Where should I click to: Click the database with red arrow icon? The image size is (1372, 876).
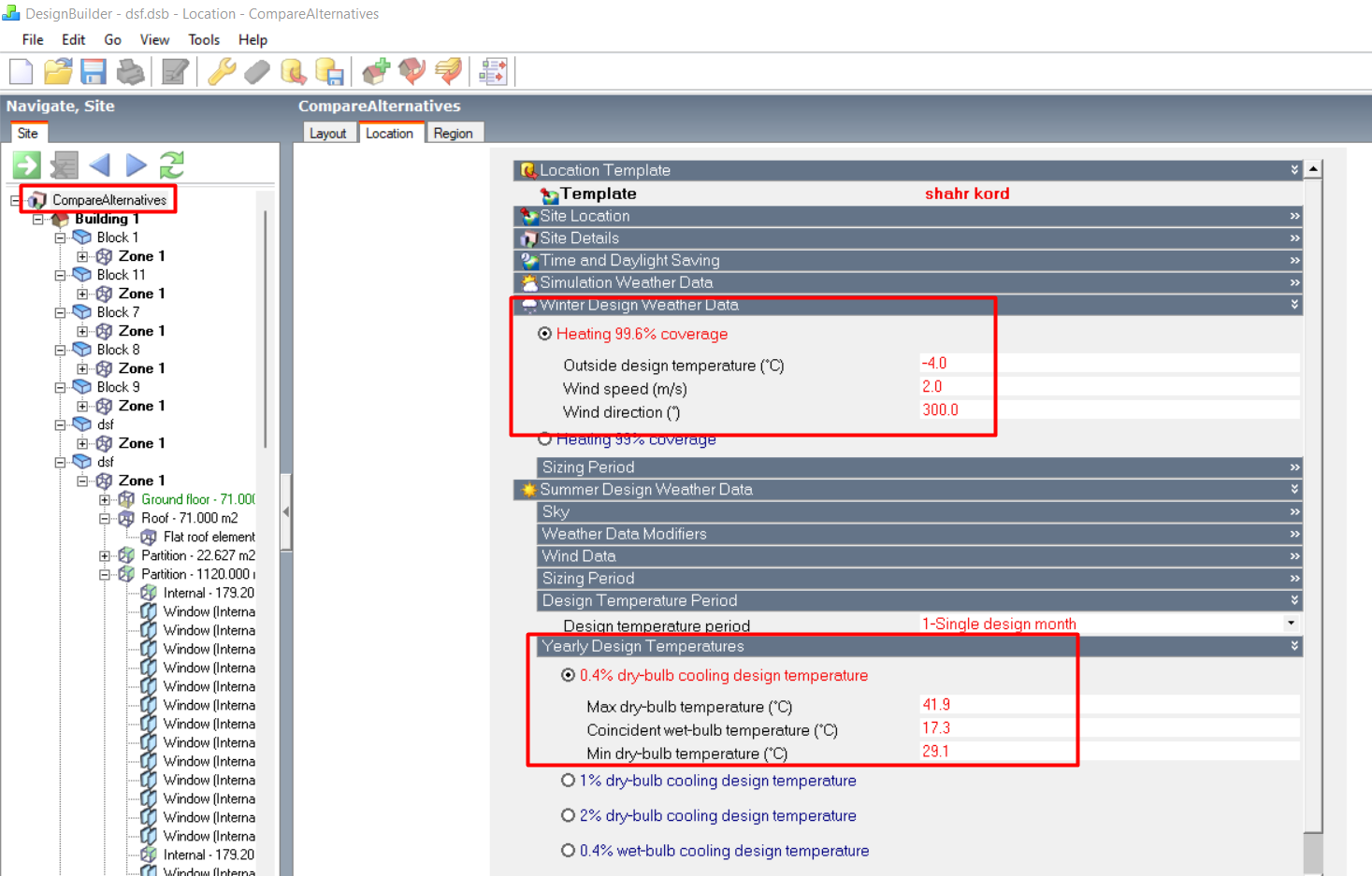294,72
